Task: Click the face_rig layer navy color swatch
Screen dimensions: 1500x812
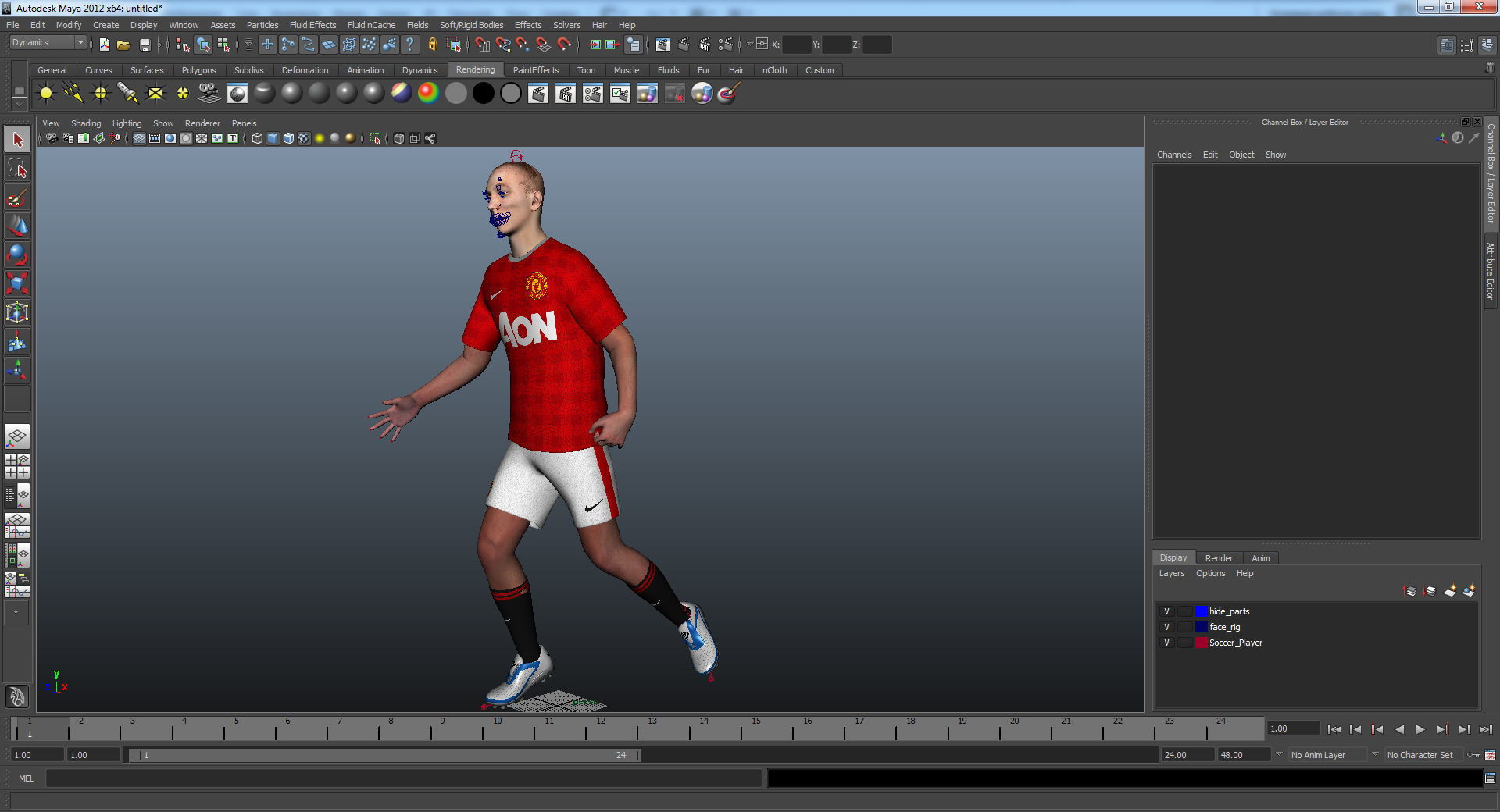Action: pyautogui.click(x=1201, y=627)
